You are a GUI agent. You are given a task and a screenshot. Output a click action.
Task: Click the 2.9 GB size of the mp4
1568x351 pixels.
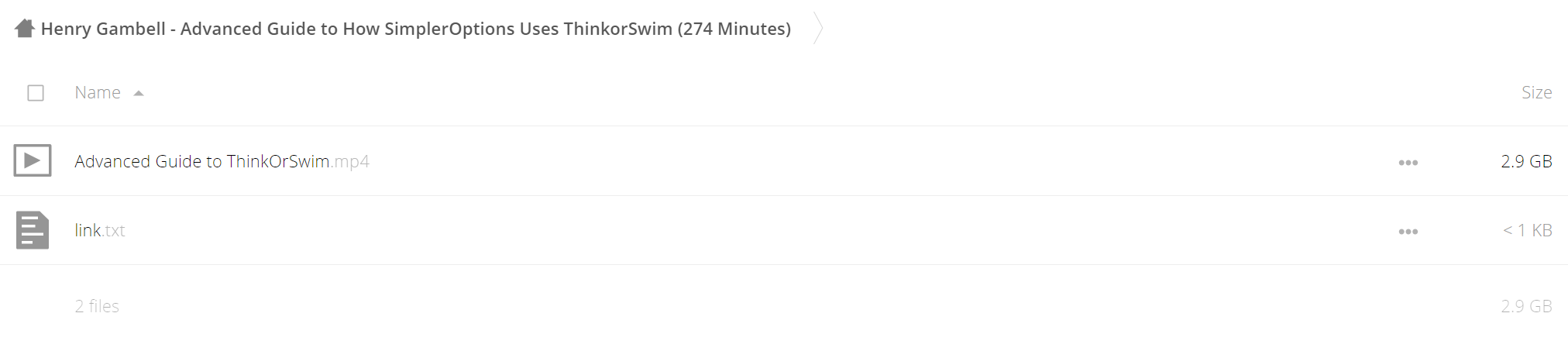click(1526, 161)
